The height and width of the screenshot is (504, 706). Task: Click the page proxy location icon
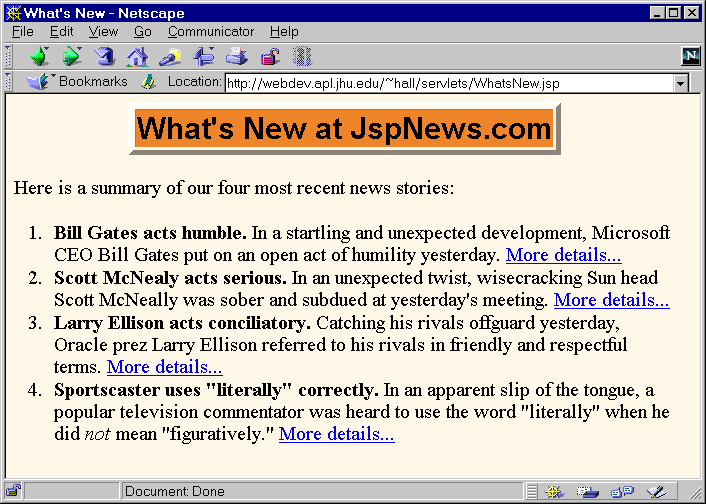click(148, 82)
